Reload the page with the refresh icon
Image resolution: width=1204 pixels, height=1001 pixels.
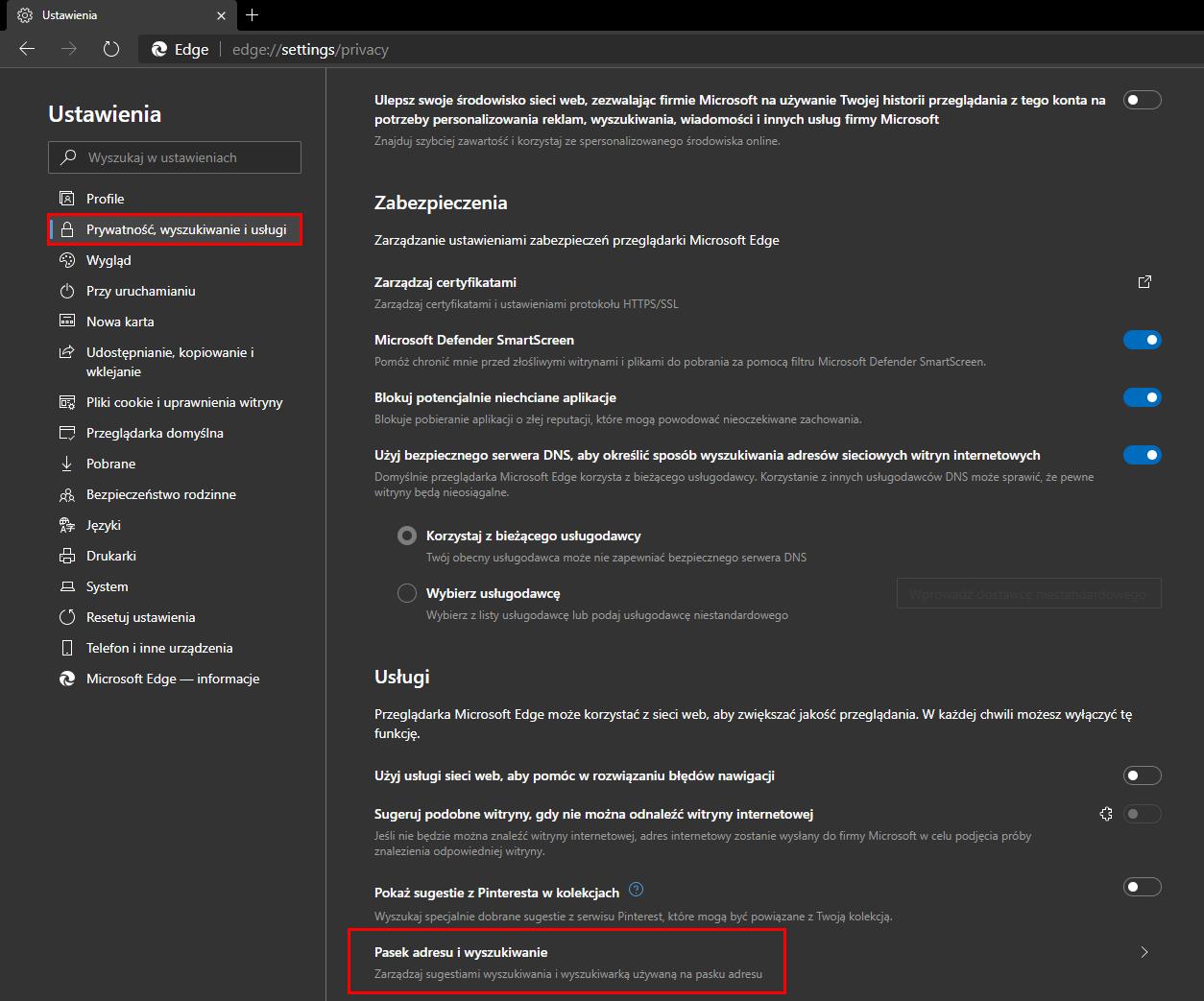[111, 49]
